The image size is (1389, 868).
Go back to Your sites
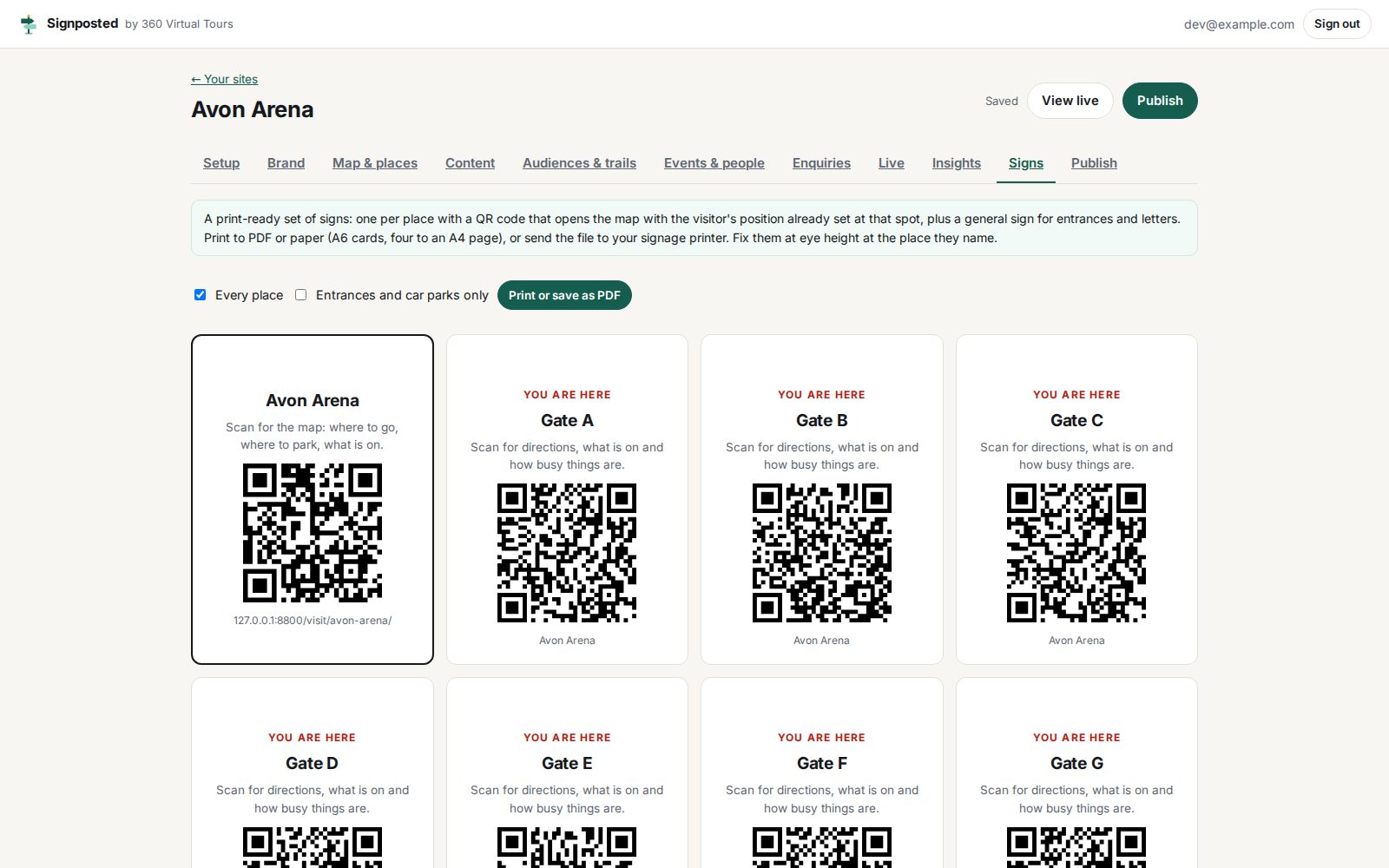[225, 79]
